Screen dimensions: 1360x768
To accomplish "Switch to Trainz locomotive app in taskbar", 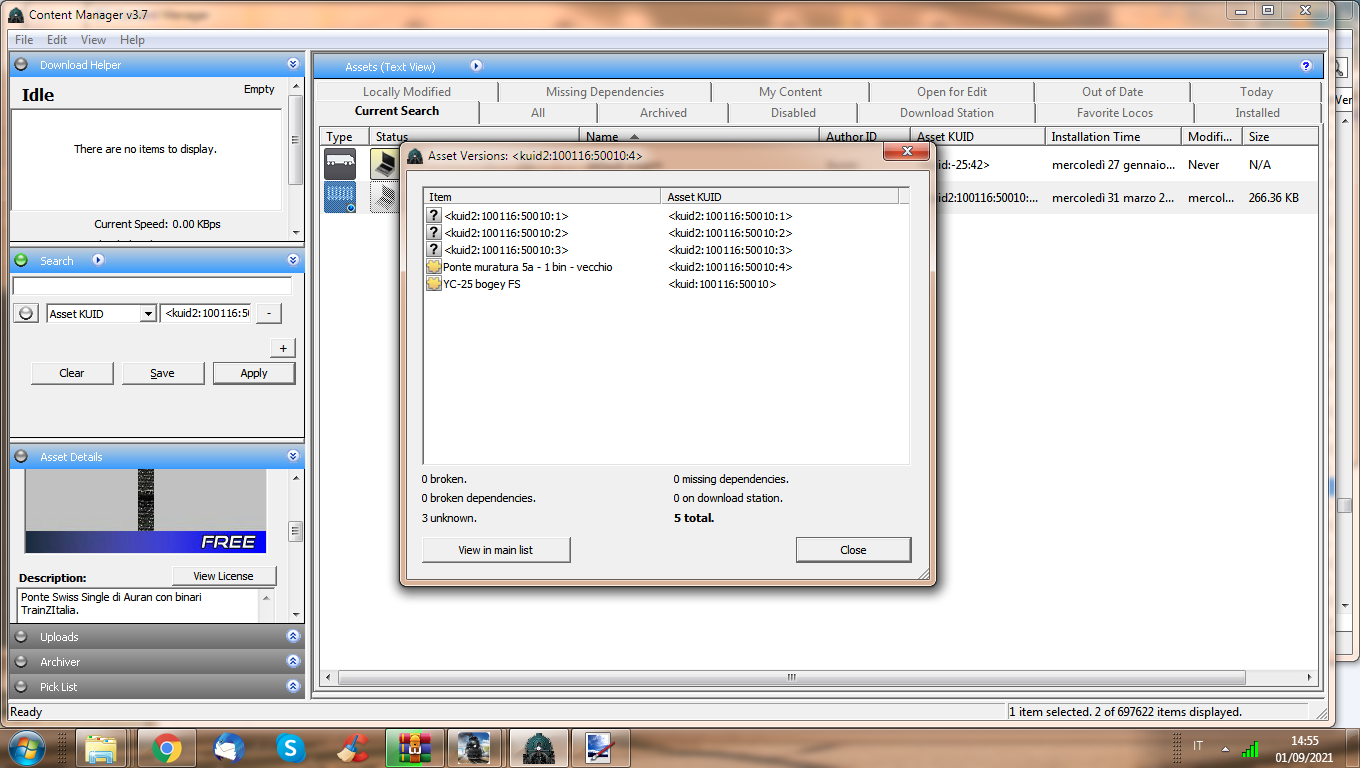I will [475, 748].
